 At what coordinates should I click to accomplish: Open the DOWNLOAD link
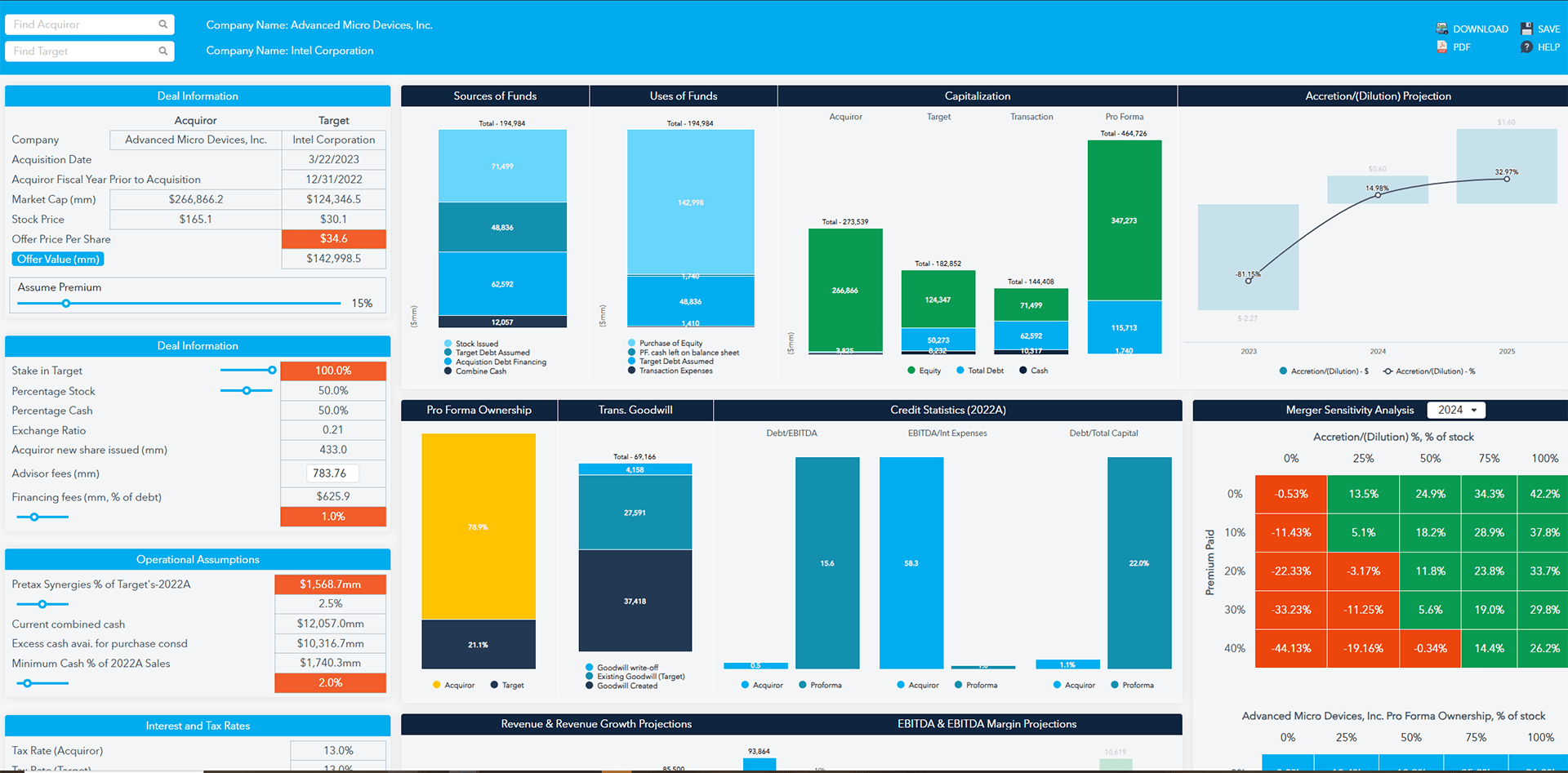pos(1481,29)
